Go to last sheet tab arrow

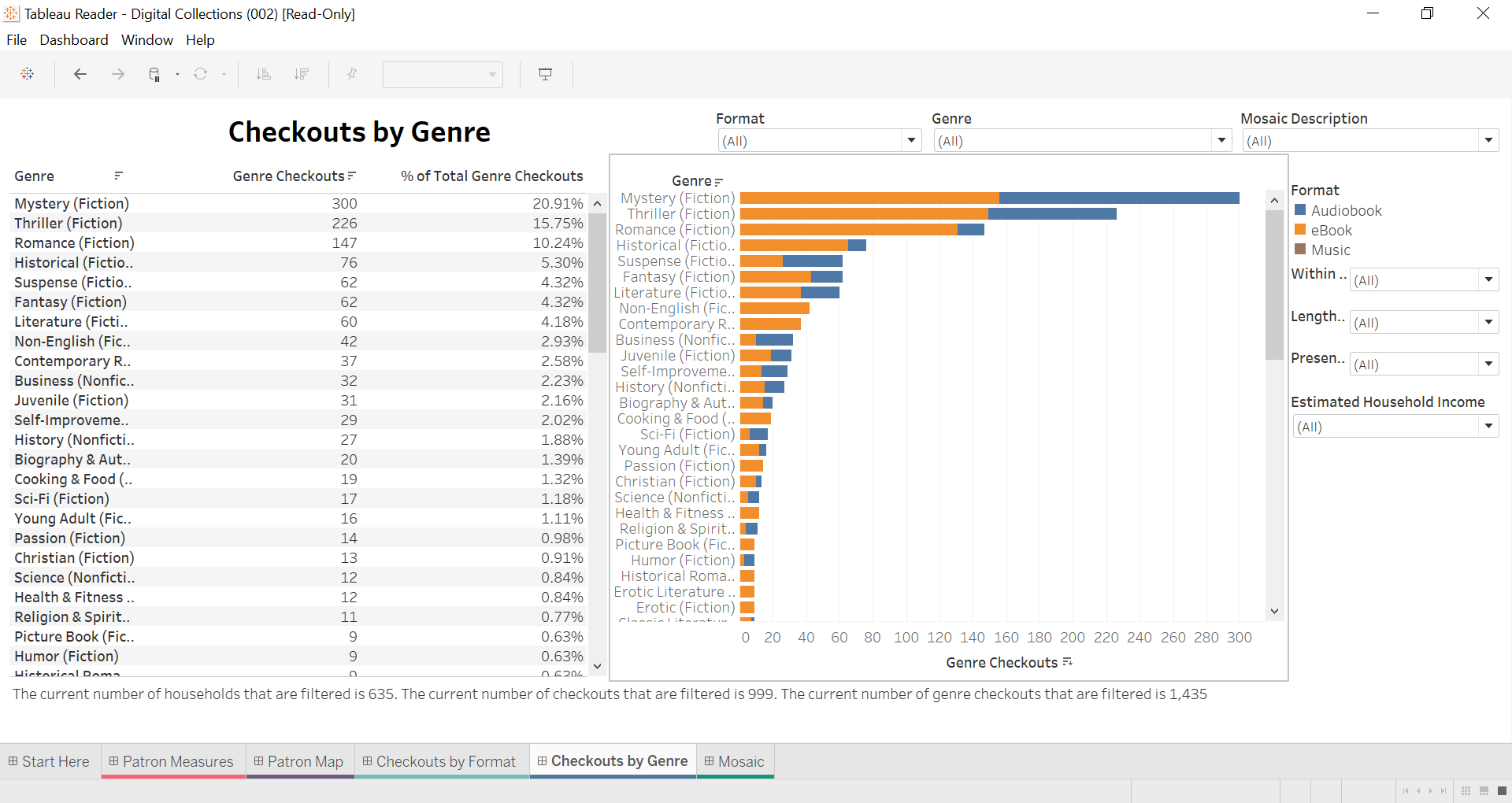pos(1443,790)
